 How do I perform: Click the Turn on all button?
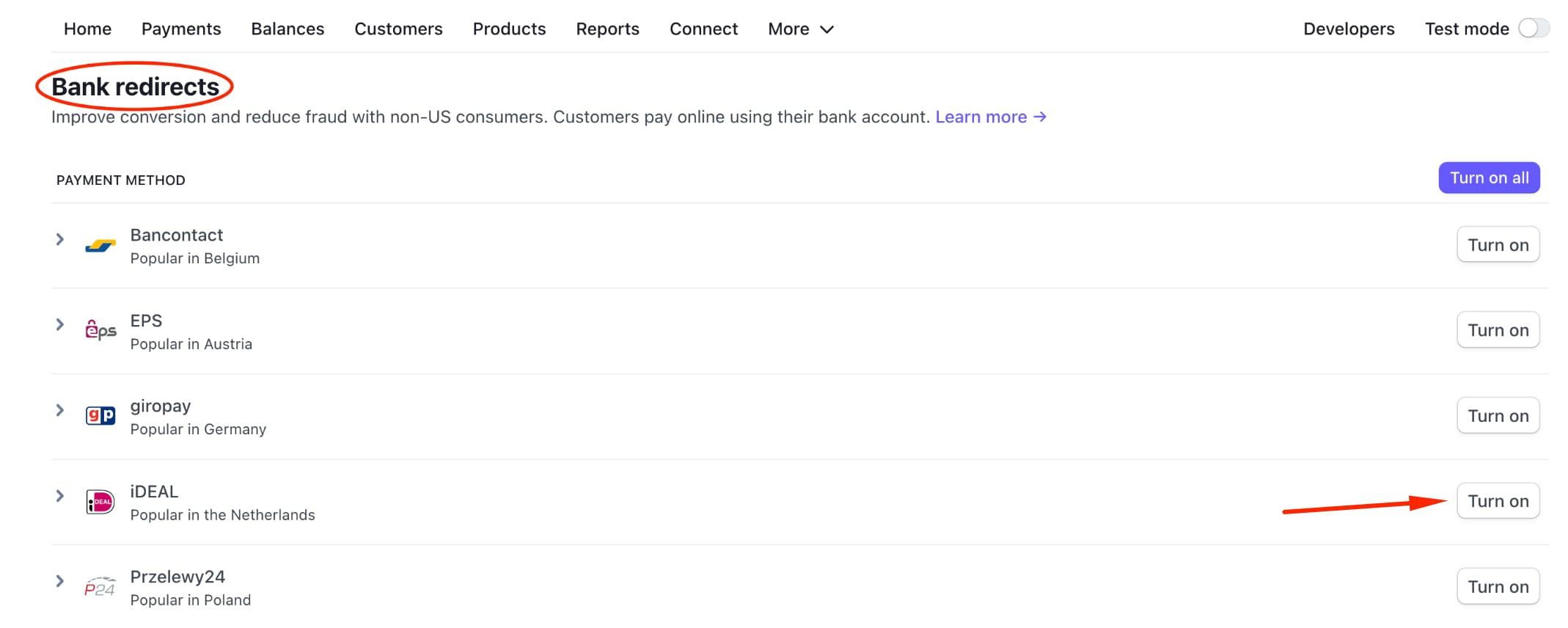point(1489,178)
